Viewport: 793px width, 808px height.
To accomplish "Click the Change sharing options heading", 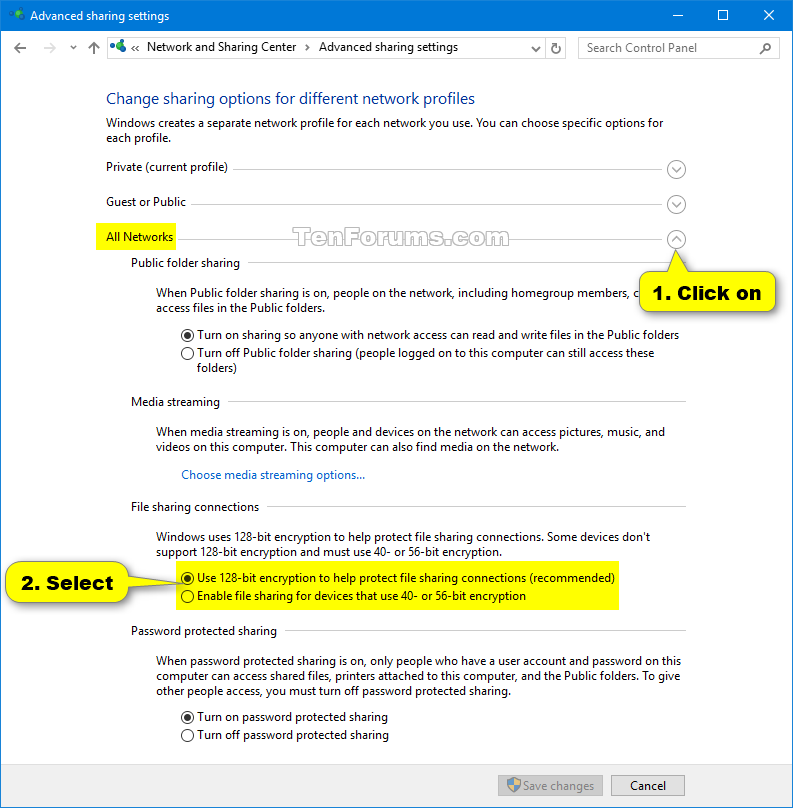I will pos(290,98).
